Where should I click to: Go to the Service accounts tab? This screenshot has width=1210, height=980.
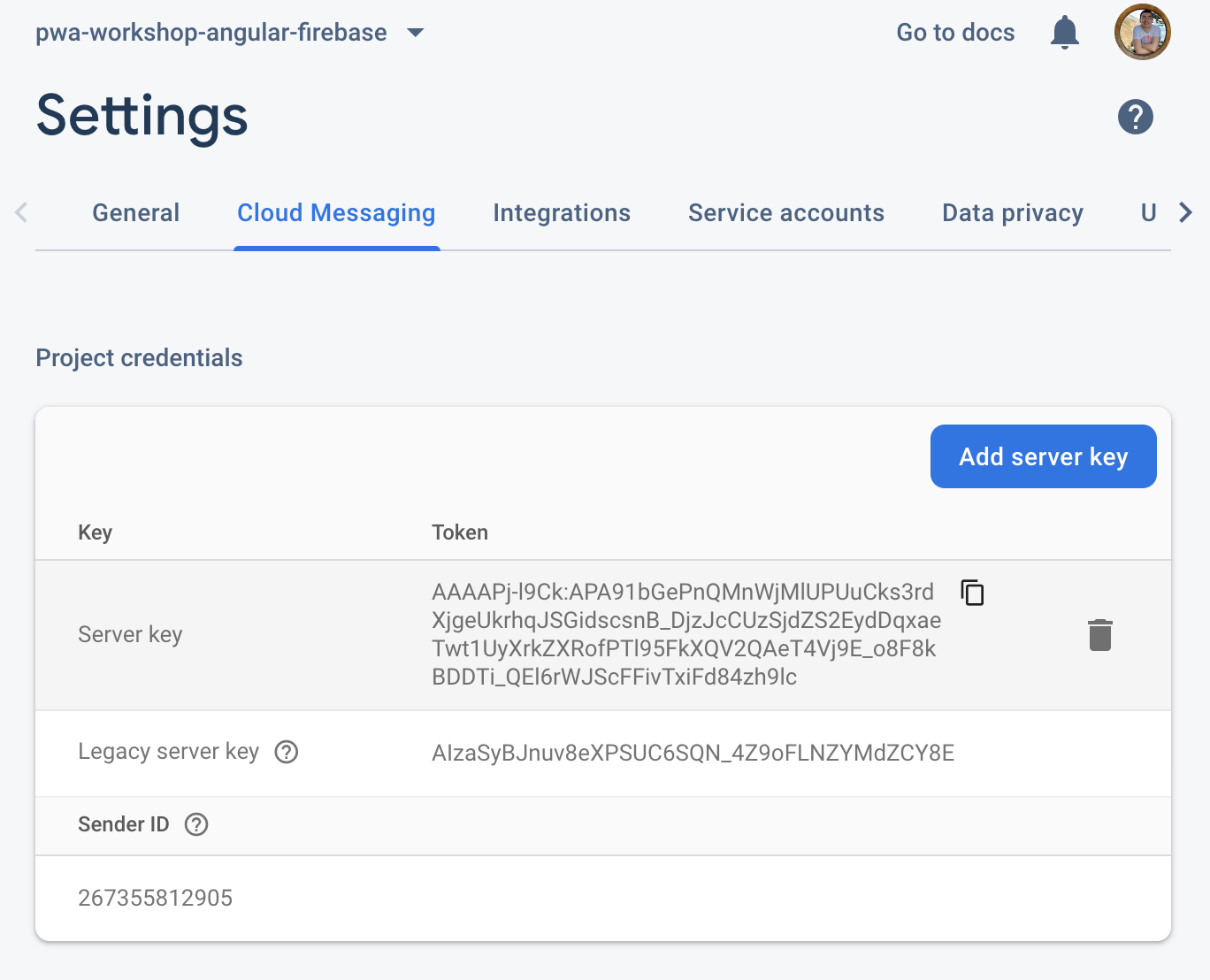786,213
